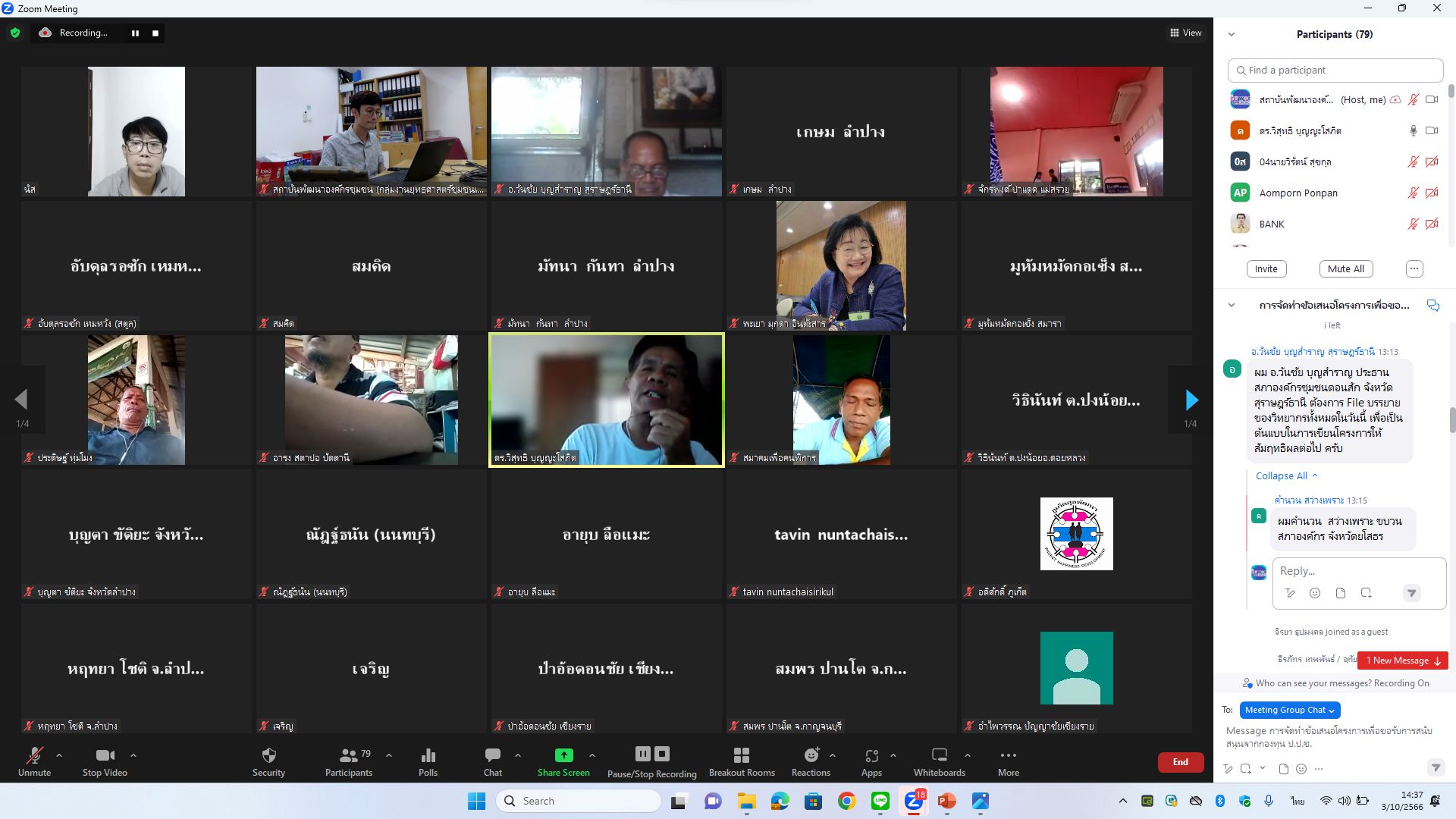This screenshot has height=819, width=1456.
Task: Open the Meeting Group Chat recipient dropdown
Action: click(x=1289, y=710)
